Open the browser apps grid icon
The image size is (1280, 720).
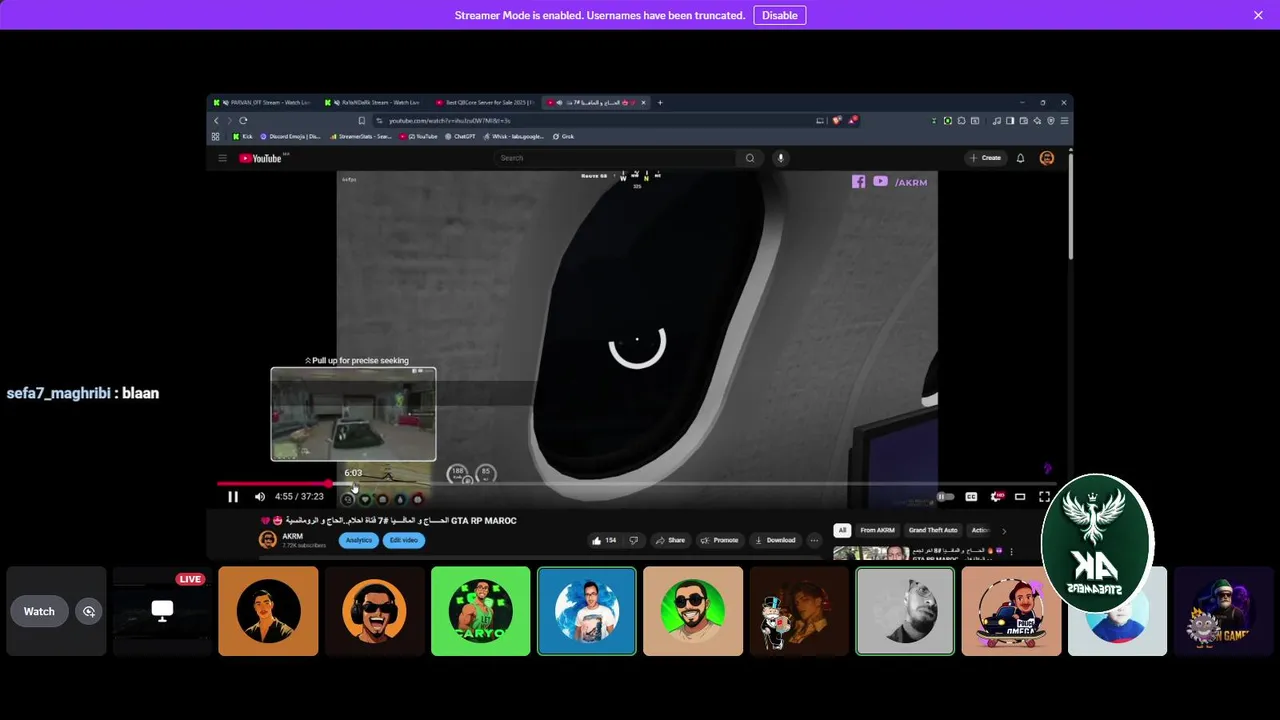tap(215, 136)
